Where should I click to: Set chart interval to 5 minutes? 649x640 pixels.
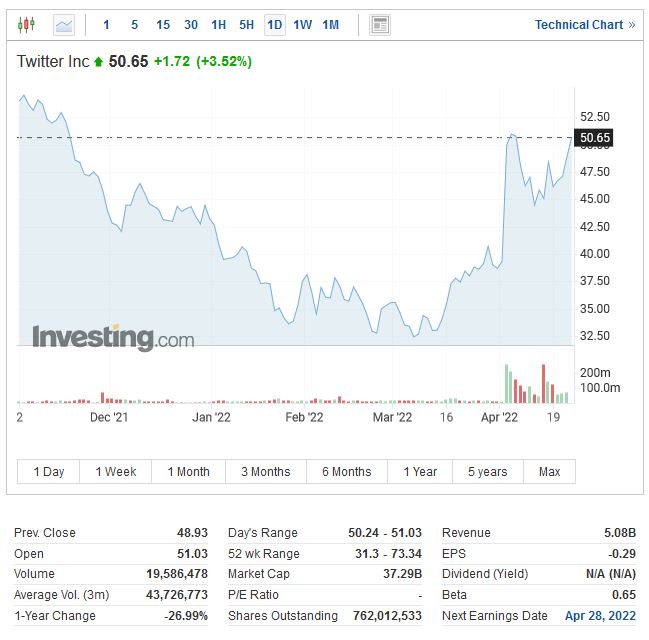(x=135, y=24)
